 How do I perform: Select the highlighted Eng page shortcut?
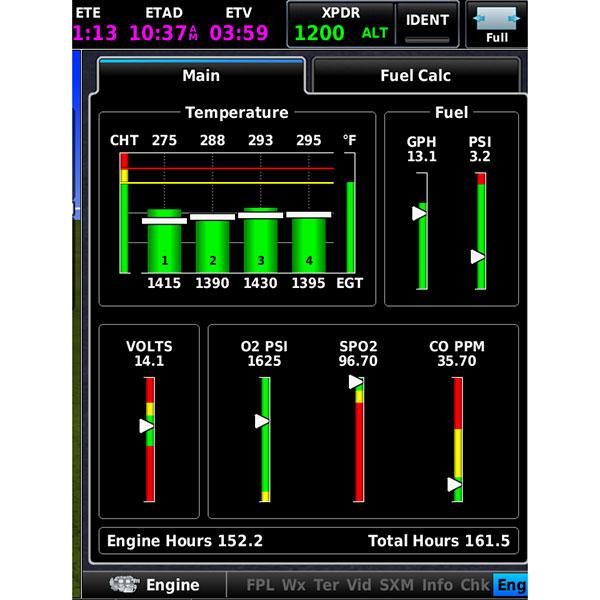click(x=511, y=585)
